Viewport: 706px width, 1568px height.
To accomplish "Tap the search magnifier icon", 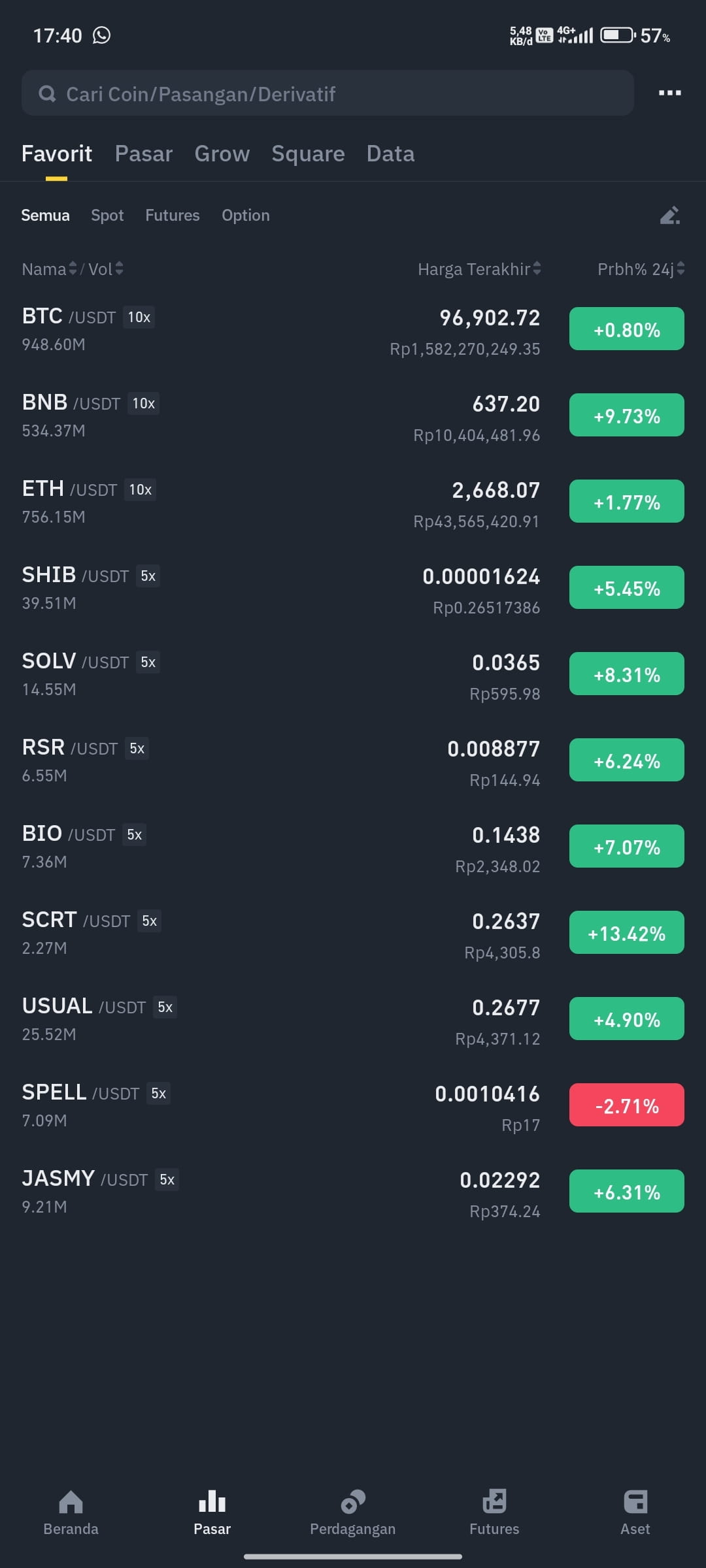I will [x=47, y=93].
